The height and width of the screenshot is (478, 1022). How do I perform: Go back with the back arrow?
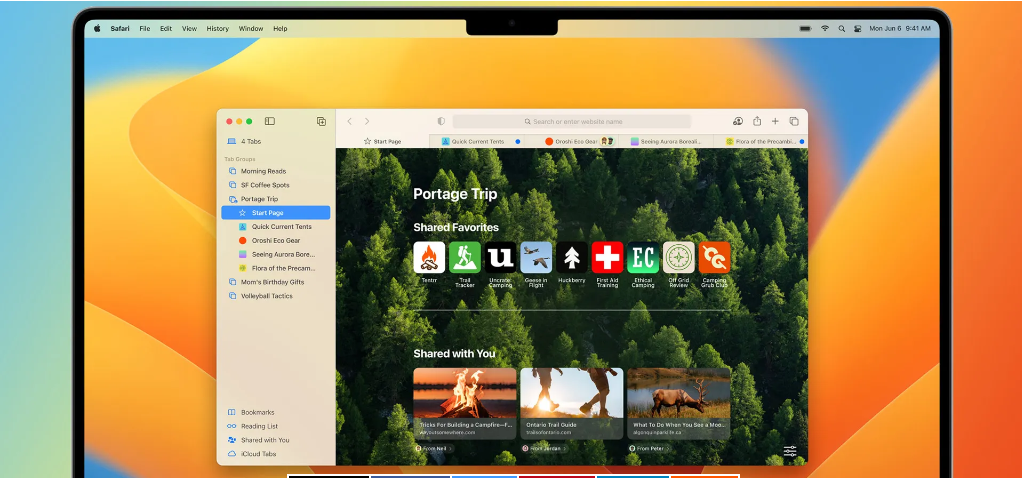pyautogui.click(x=349, y=121)
